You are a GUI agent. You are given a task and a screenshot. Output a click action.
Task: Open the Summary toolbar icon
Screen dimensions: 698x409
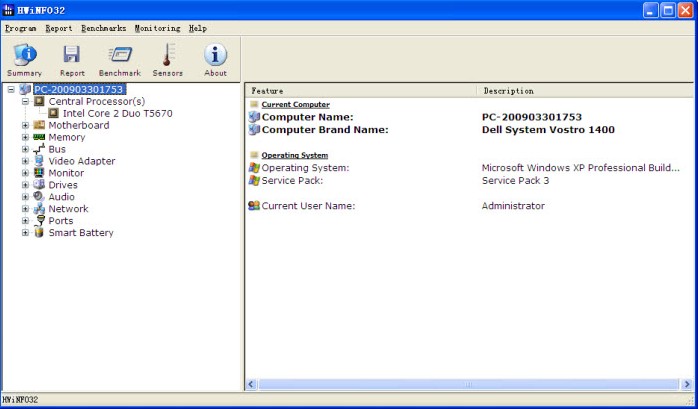coord(24,59)
